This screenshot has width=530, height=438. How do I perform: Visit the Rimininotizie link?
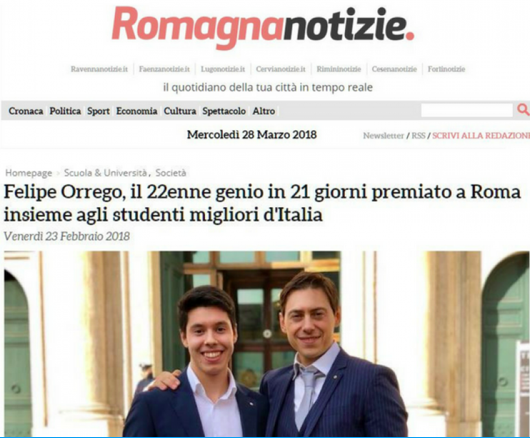339,69
